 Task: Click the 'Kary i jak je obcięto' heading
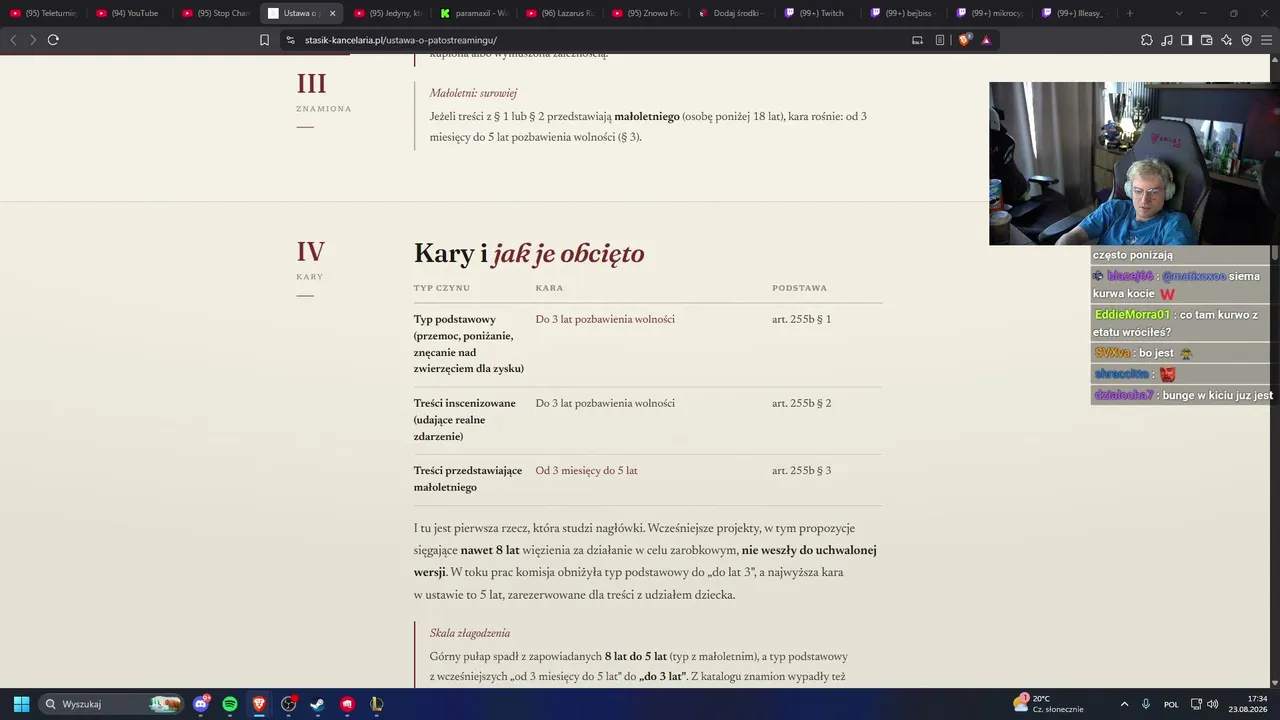coord(529,254)
